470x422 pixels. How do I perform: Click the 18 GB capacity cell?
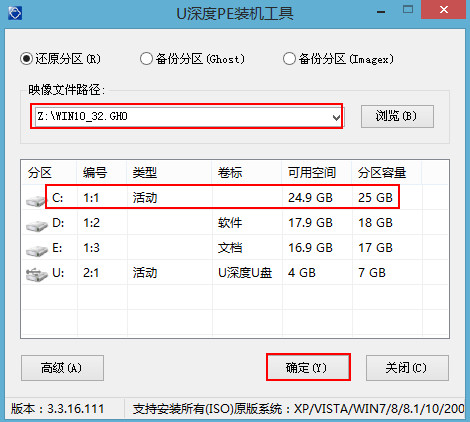pos(375,223)
